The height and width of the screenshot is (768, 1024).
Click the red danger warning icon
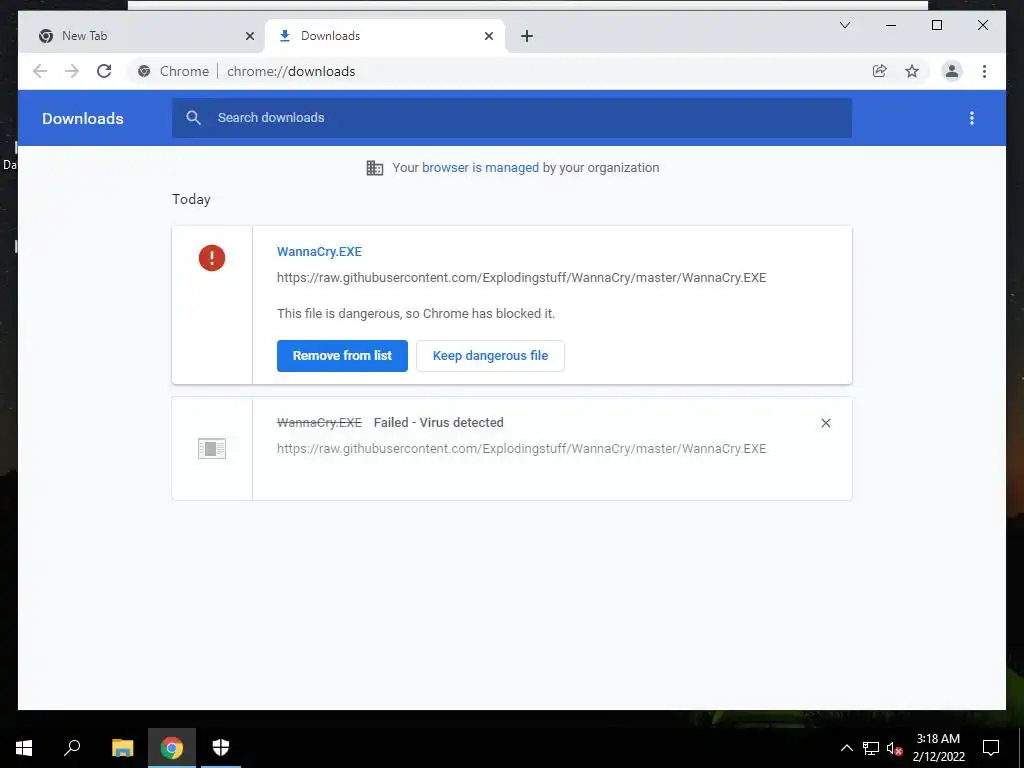[212, 257]
